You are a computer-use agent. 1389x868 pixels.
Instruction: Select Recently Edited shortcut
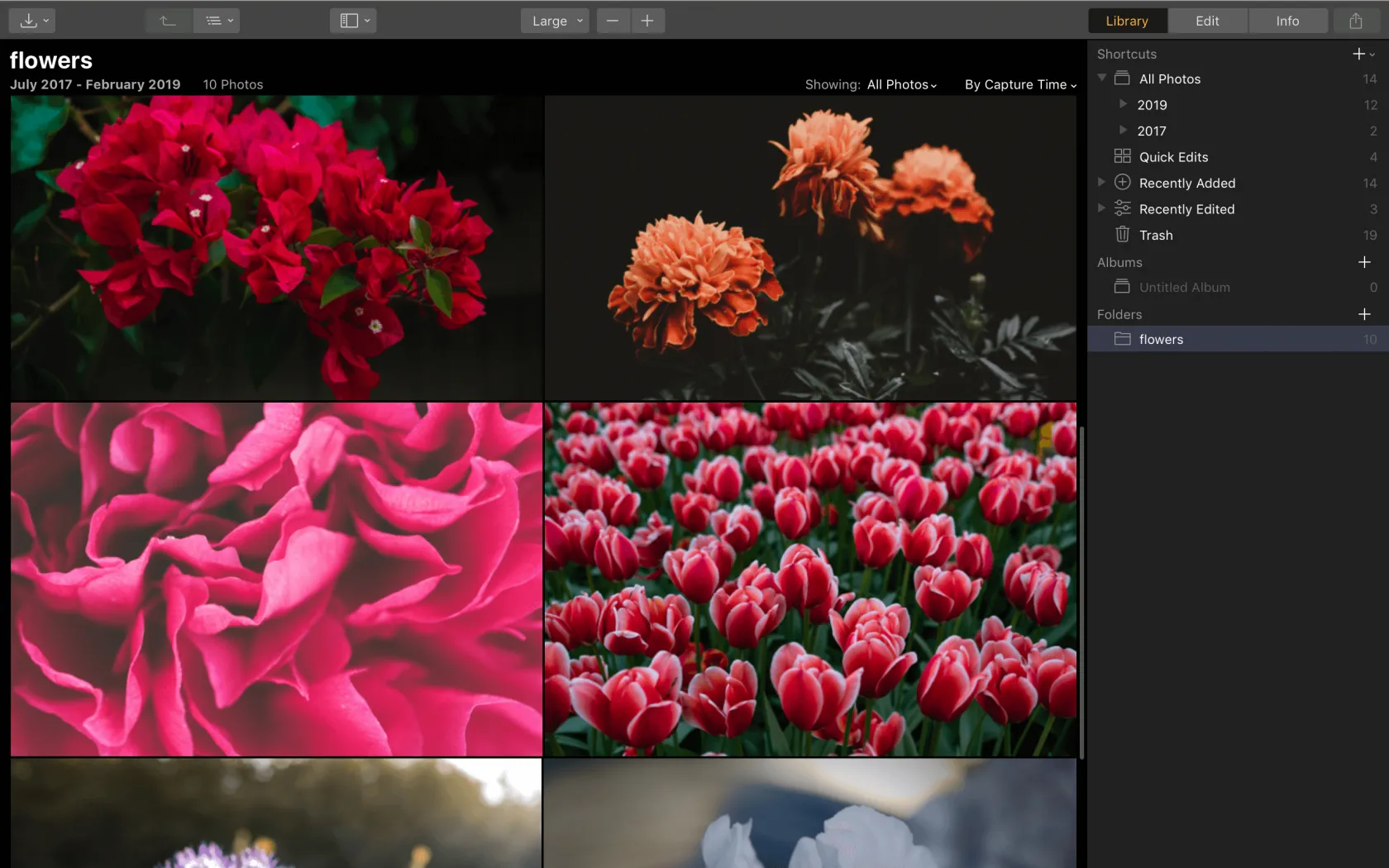coord(1186,209)
